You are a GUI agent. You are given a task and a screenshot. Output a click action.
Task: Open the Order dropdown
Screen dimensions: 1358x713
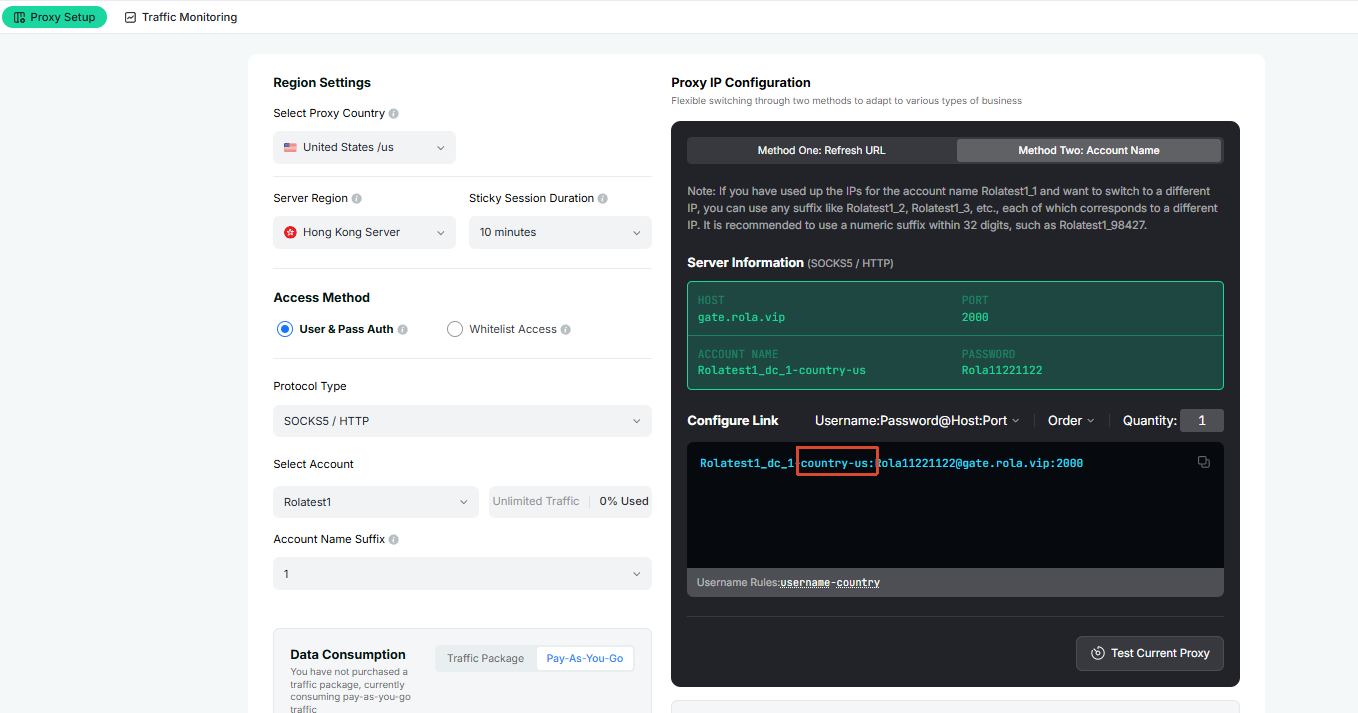coord(1071,421)
